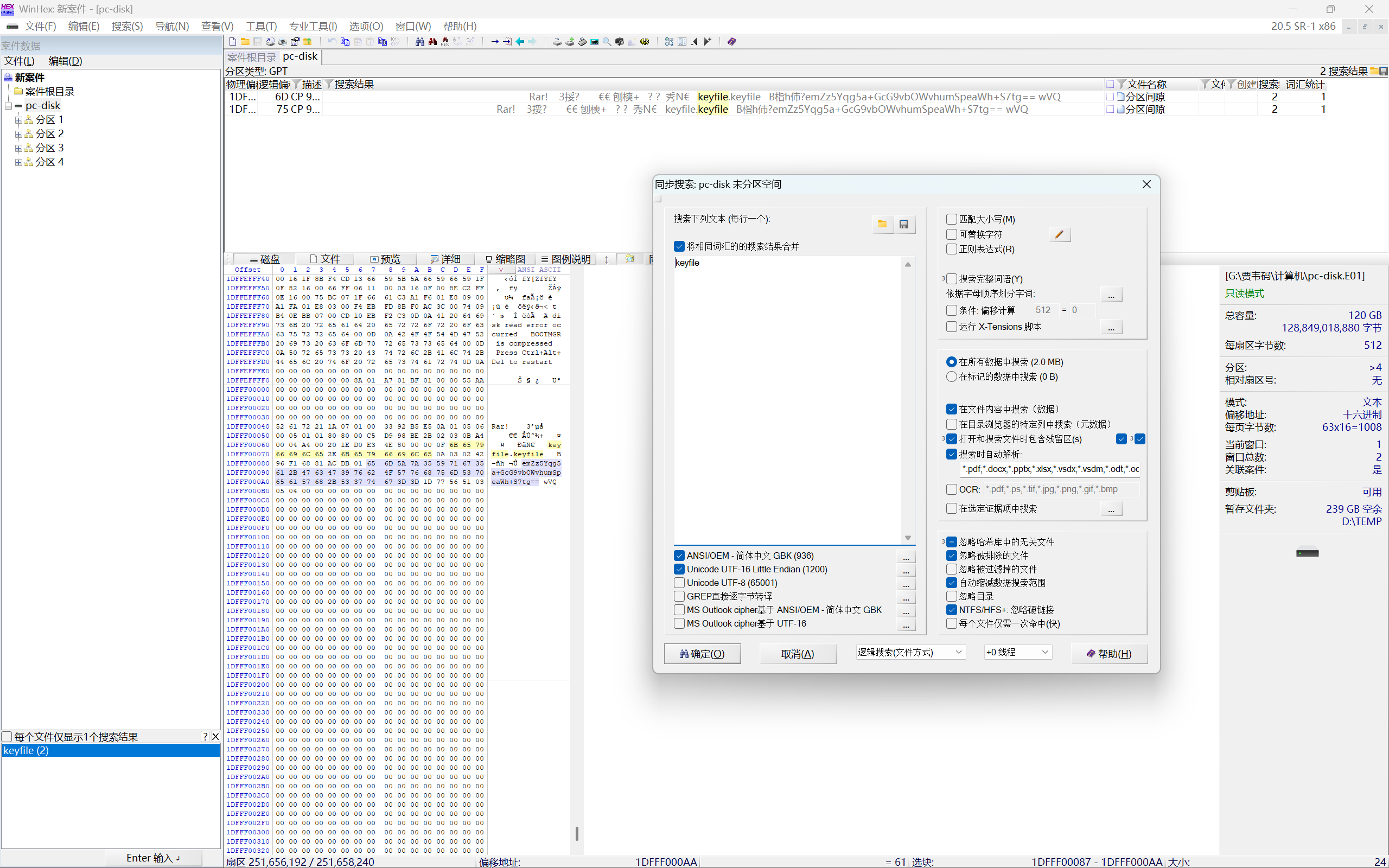Click the ... button beside 在选定证据项中搜索
1389x868 pixels.
pyautogui.click(x=1111, y=509)
